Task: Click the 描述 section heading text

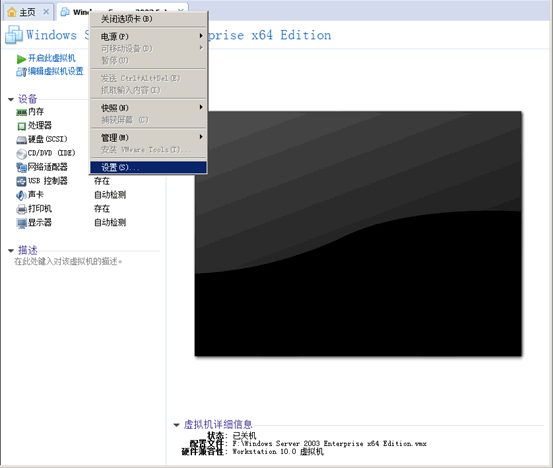Action: [x=28, y=250]
